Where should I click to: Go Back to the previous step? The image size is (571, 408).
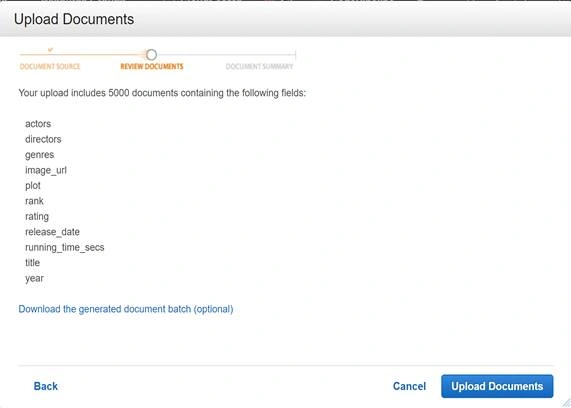tap(46, 386)
